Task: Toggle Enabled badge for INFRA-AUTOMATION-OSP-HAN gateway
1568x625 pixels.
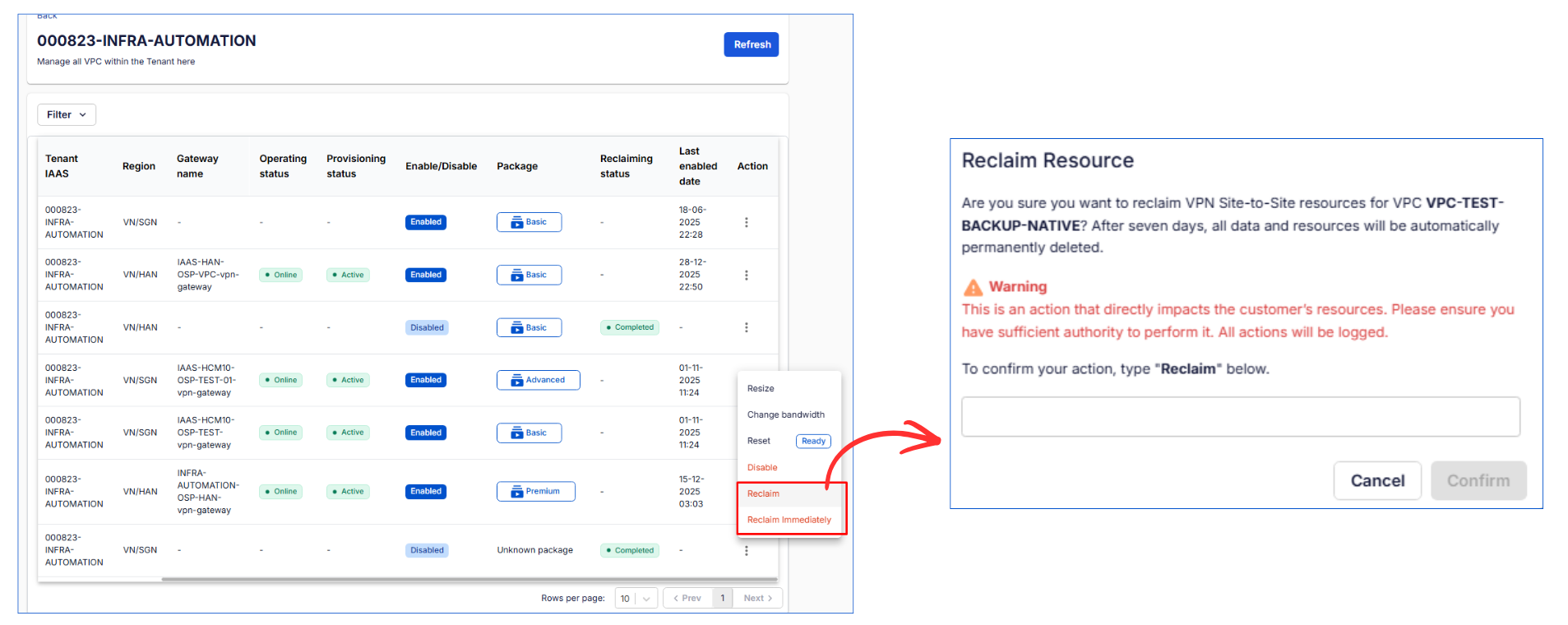Action: 426,492
